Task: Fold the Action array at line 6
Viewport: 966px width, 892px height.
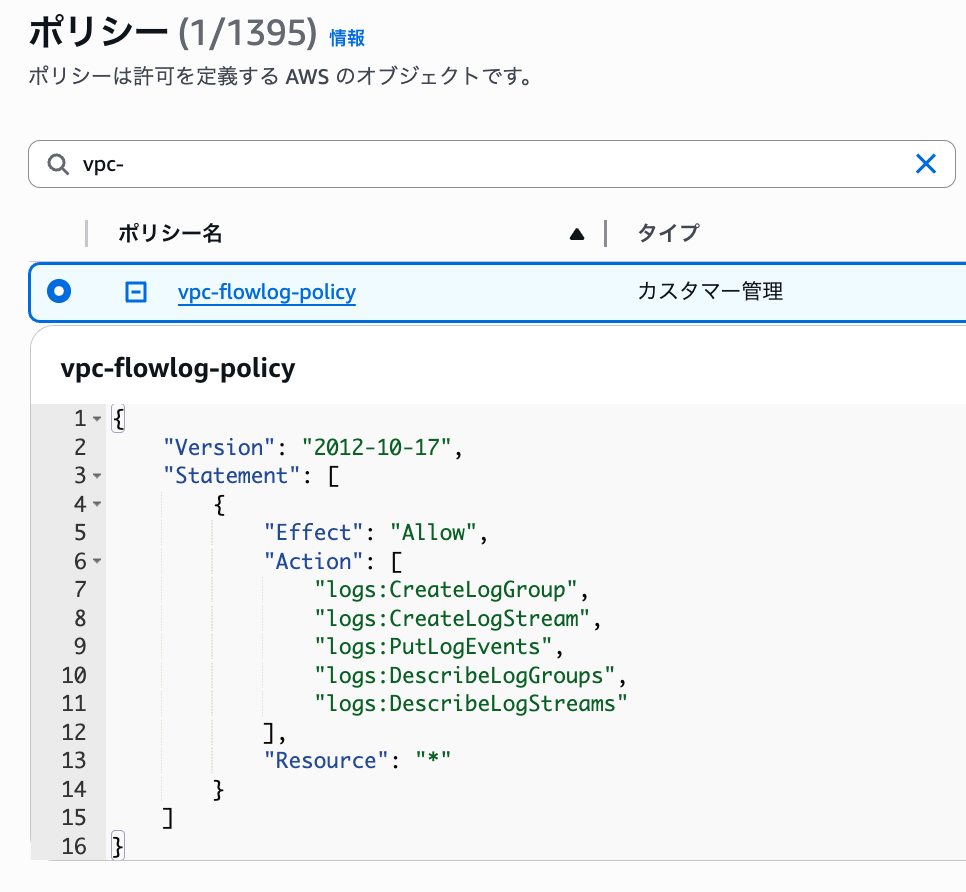Action: (x=97, y=561)
